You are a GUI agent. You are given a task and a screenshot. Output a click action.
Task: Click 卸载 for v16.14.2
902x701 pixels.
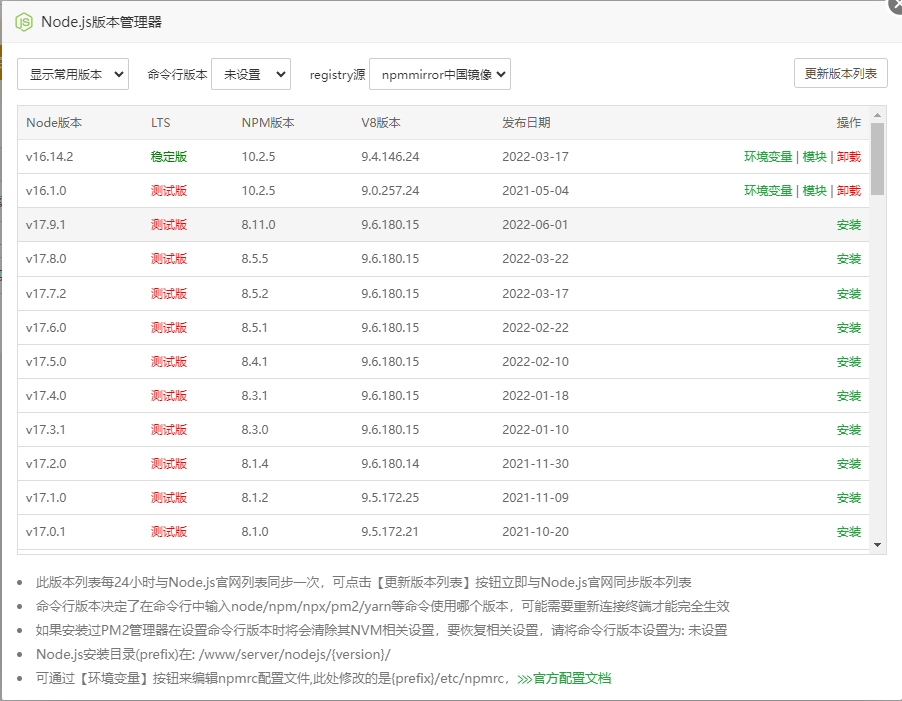(849, 156)
